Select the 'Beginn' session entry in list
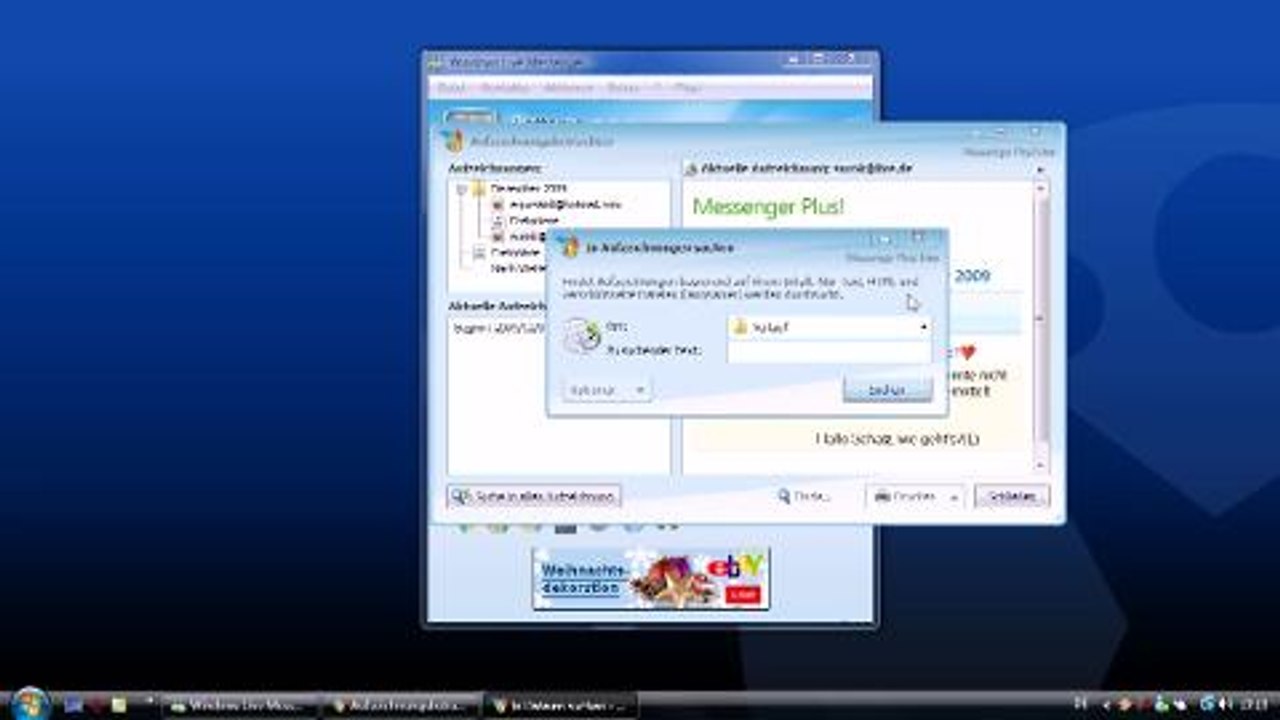Image resolution: width=1280 pixels, height=720 pixels. tap(500, 327)
